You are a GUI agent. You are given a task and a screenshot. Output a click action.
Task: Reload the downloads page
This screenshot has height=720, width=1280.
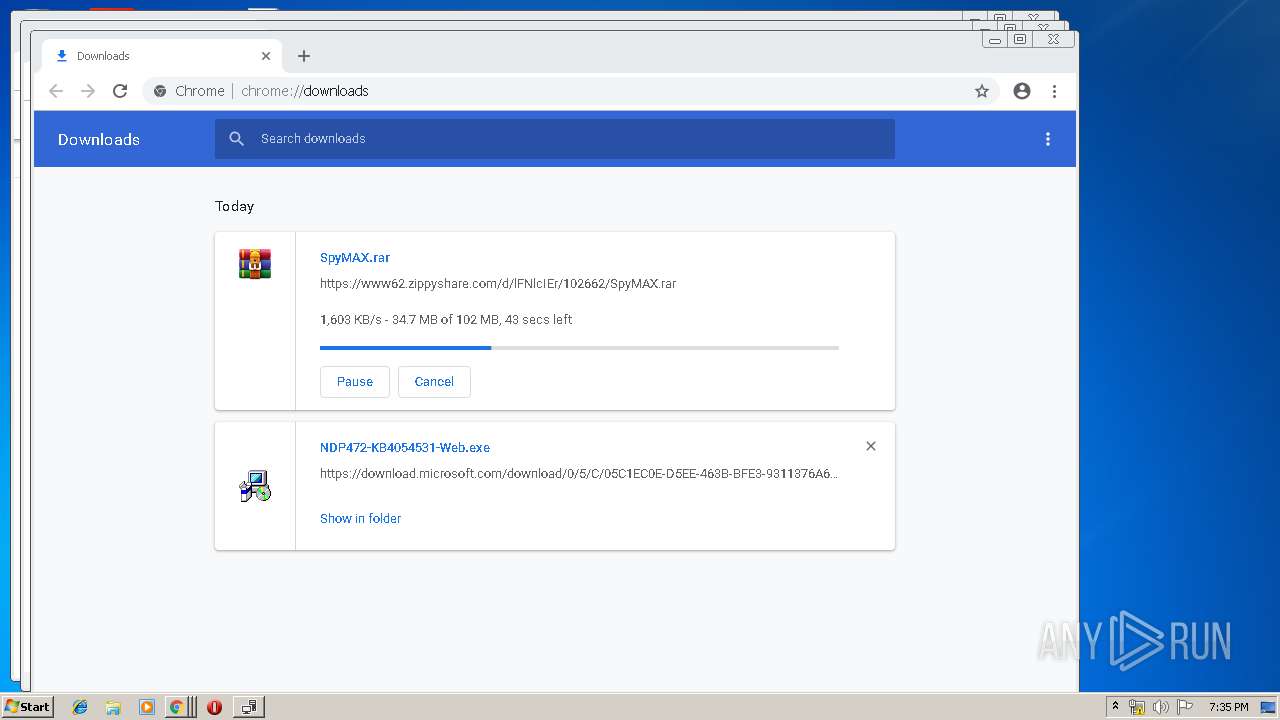(x=120, y=91)
